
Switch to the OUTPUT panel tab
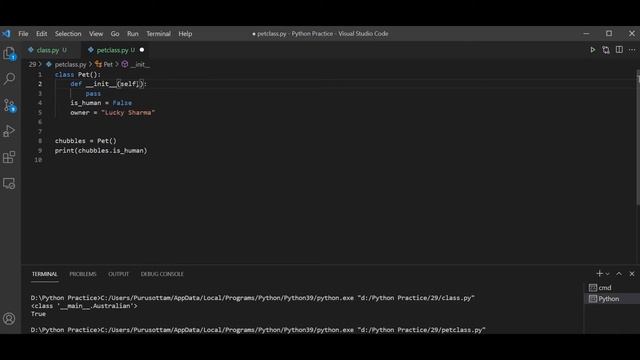click(x=118, y=274)
